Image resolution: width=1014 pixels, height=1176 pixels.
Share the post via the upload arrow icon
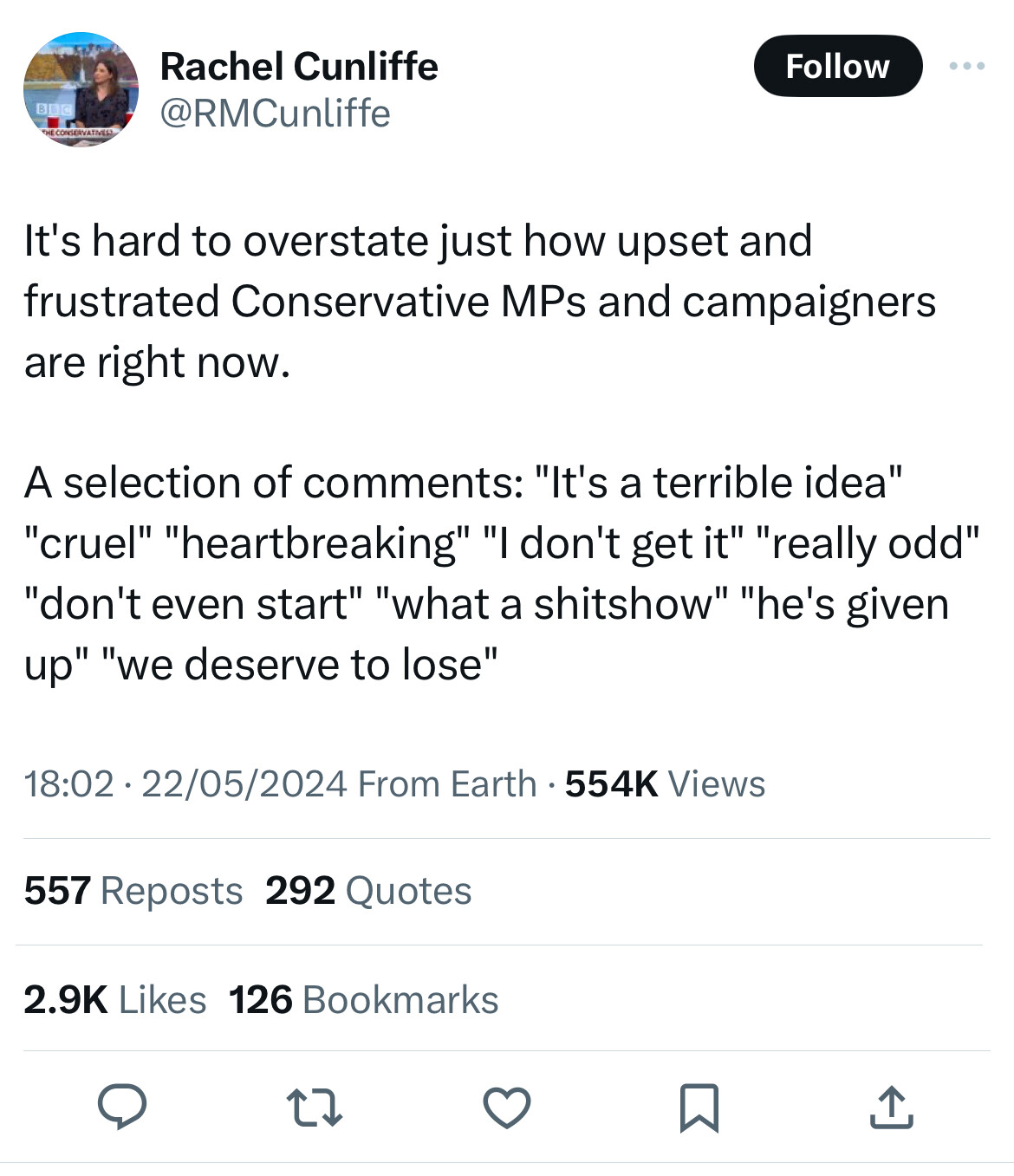click(x=891, y=1108)
